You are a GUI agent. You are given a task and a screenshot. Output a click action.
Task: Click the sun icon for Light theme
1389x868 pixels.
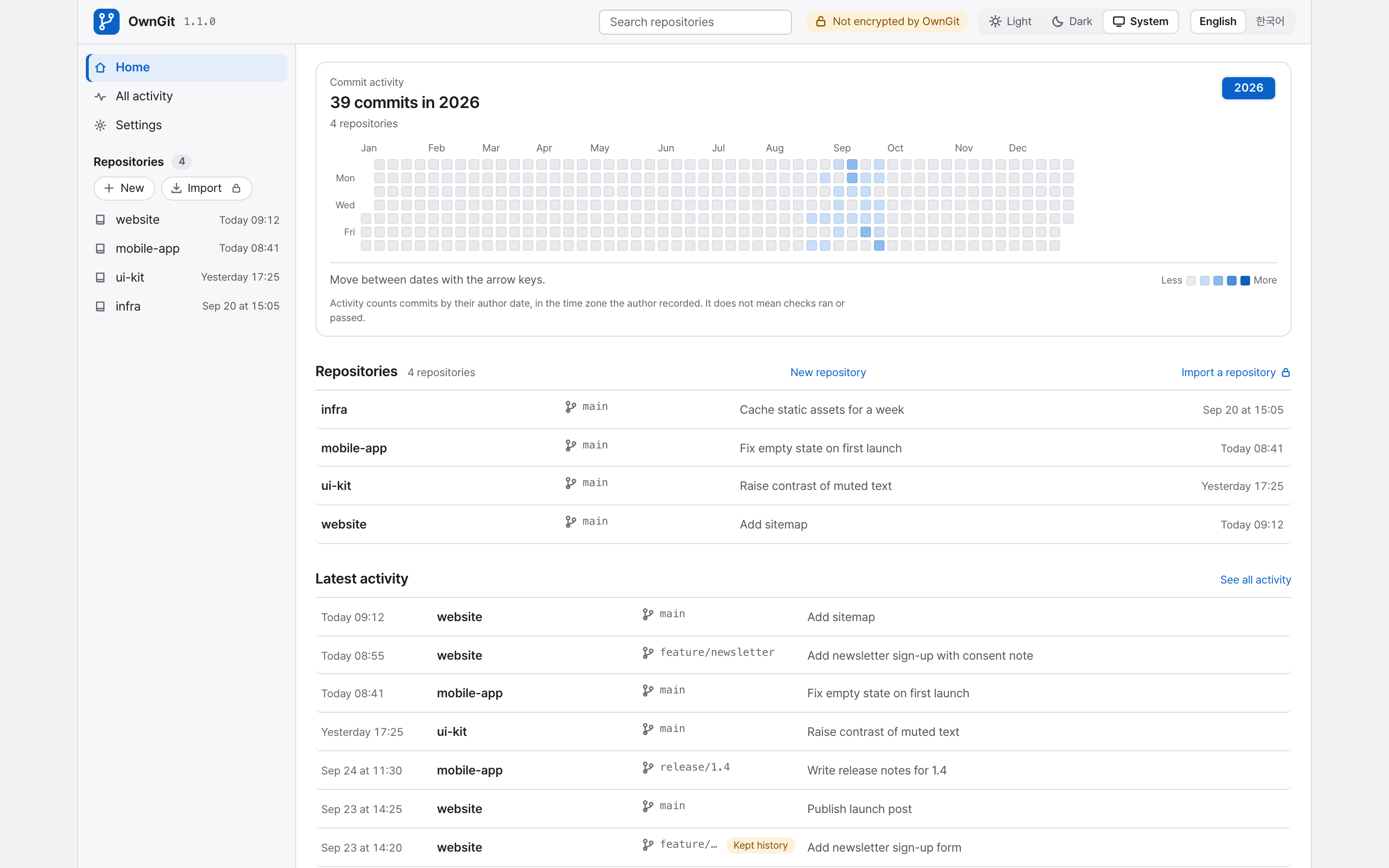click(995, 21)
